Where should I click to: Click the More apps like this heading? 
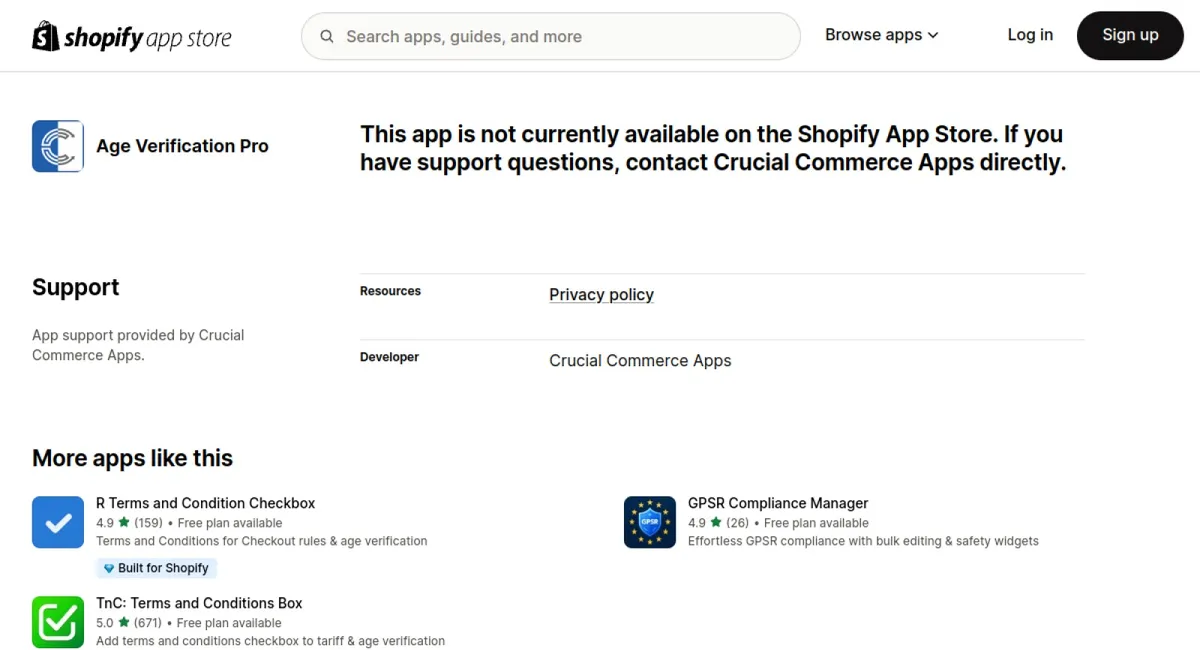coord(132,458)
